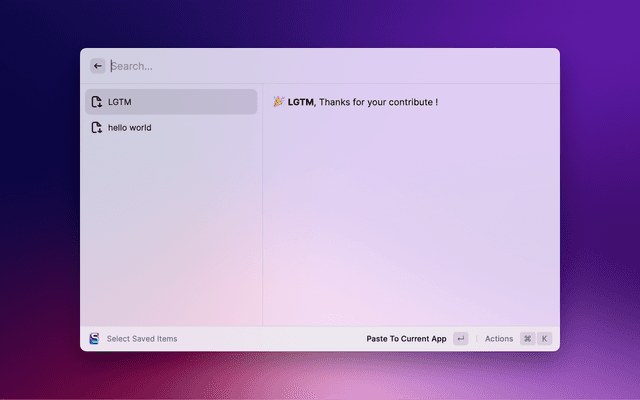Click the app logo in the bottom bar
Viewport: 640px width, 400px height.
point(94,339)
